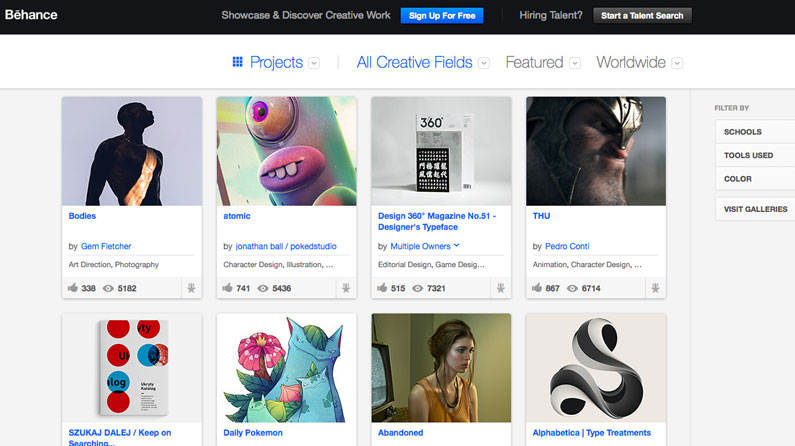795x446 pixels.
Task: Click the thumbs-up icon on Design 360° card
Action: pyautogui.click(x=383, y=288)
